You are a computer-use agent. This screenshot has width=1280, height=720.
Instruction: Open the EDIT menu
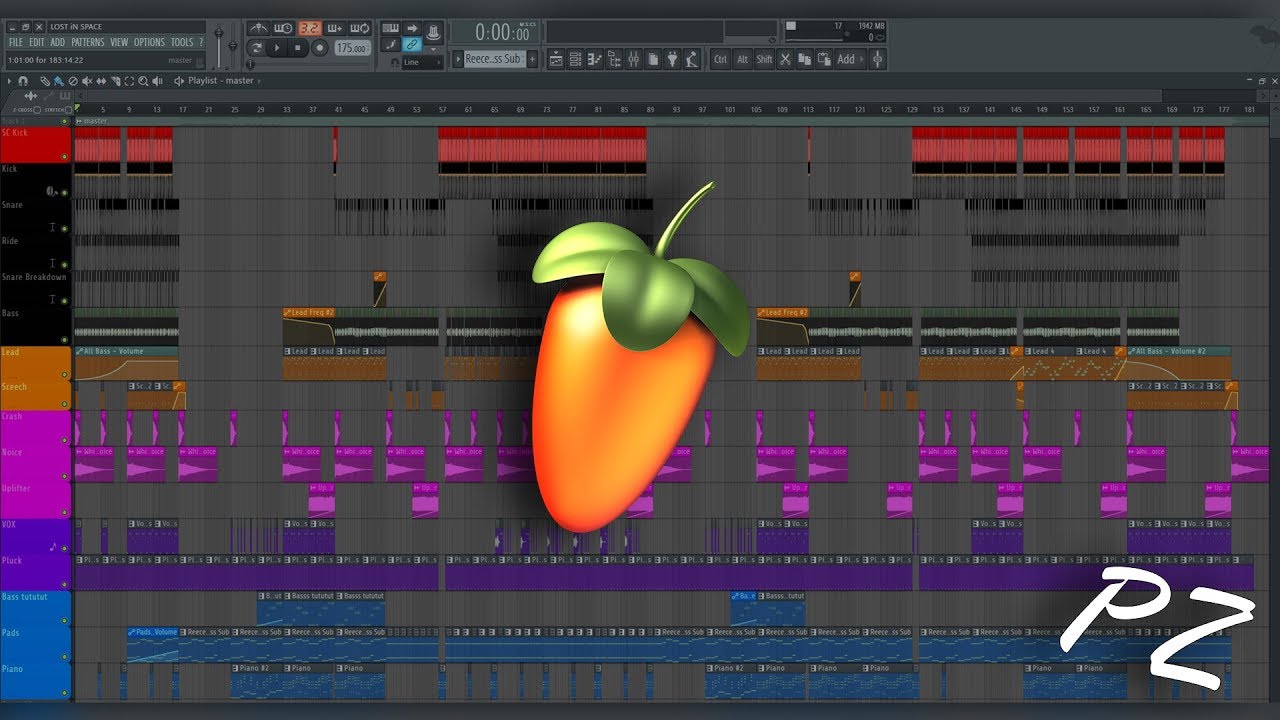pyautogui.click(x=37, y=43)
